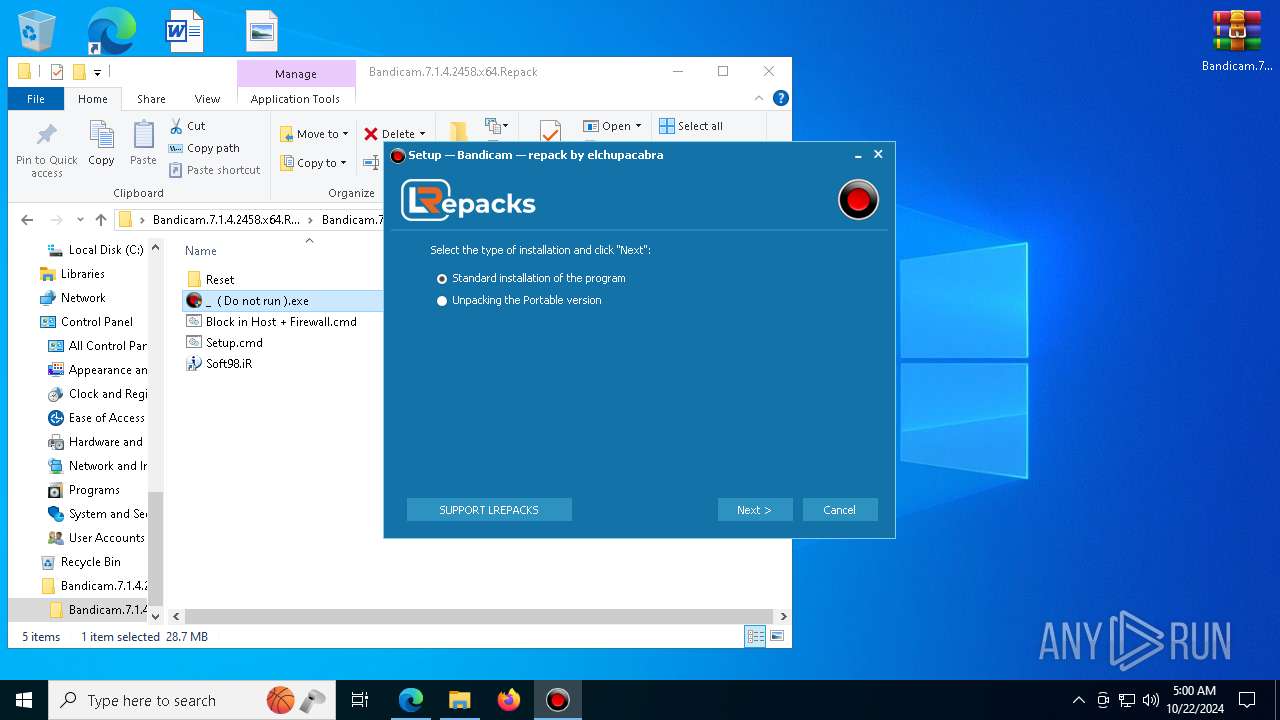Switch to the View ribbon tab

pos(207,99)
